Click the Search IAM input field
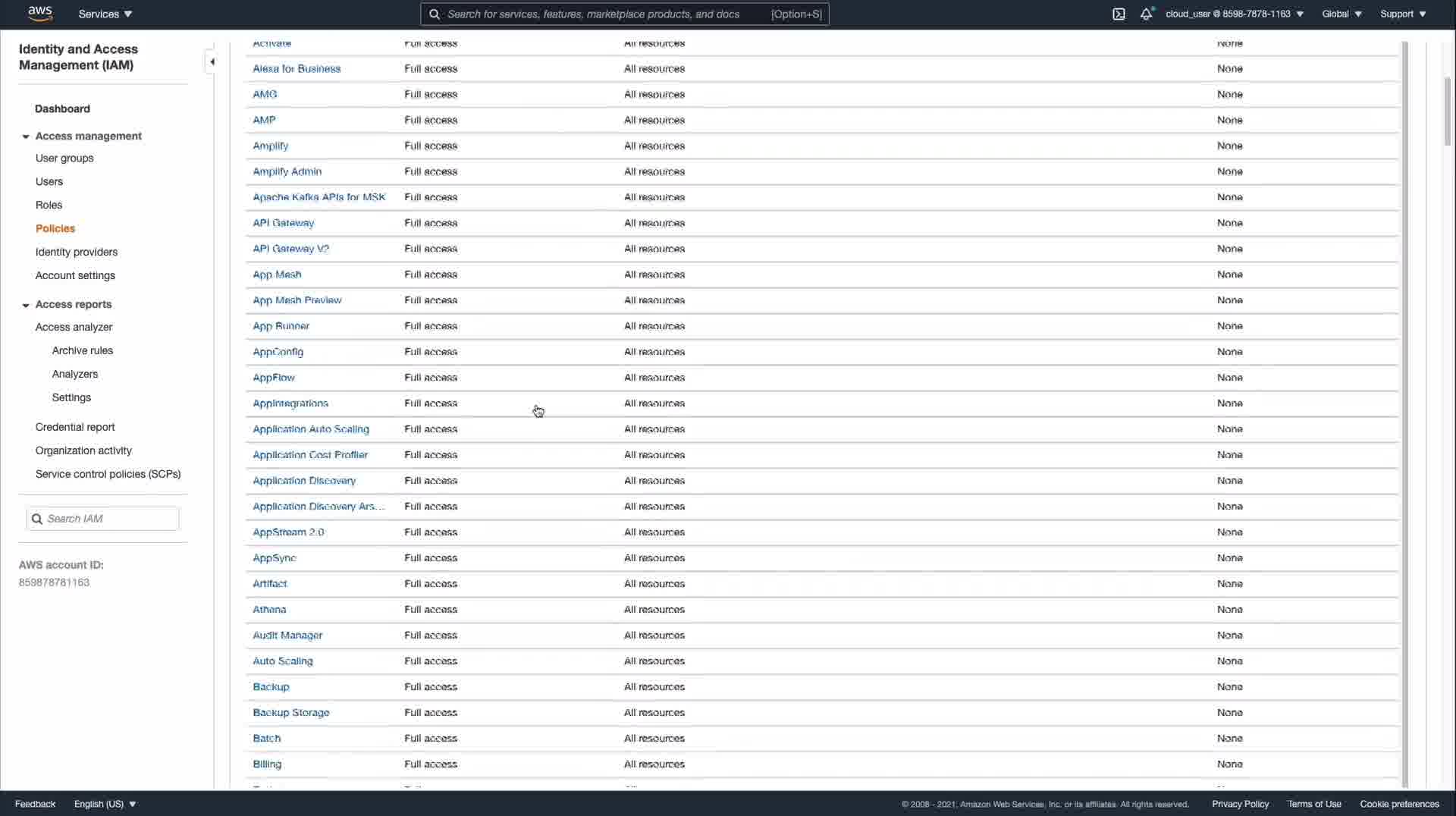Image resolution: width=1456 pixels, height=816 pixels. point(102,519)
